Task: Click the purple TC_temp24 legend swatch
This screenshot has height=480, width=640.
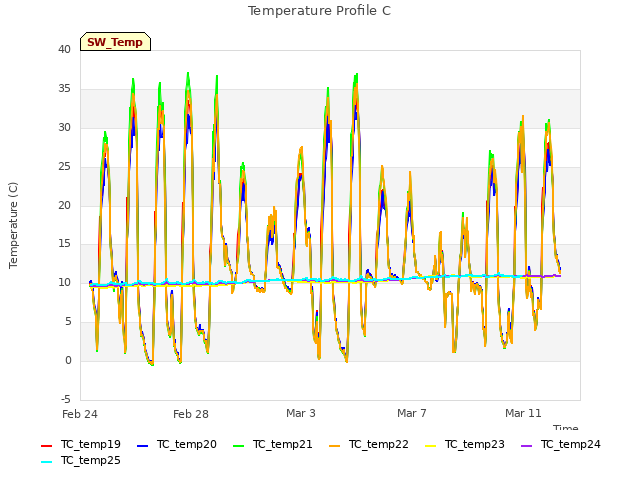Action: [x=527, y=446]
